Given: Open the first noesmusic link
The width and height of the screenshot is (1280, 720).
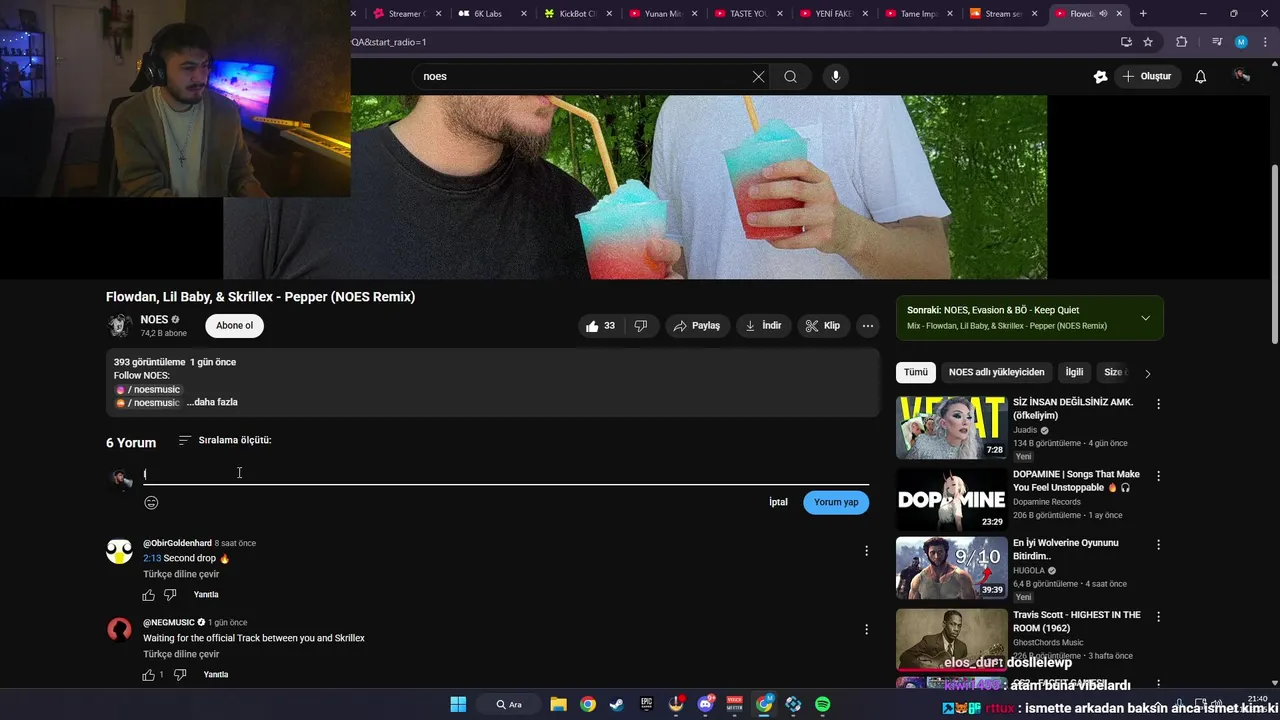Looking at the screenshot, I should click(x=148, y=390).
